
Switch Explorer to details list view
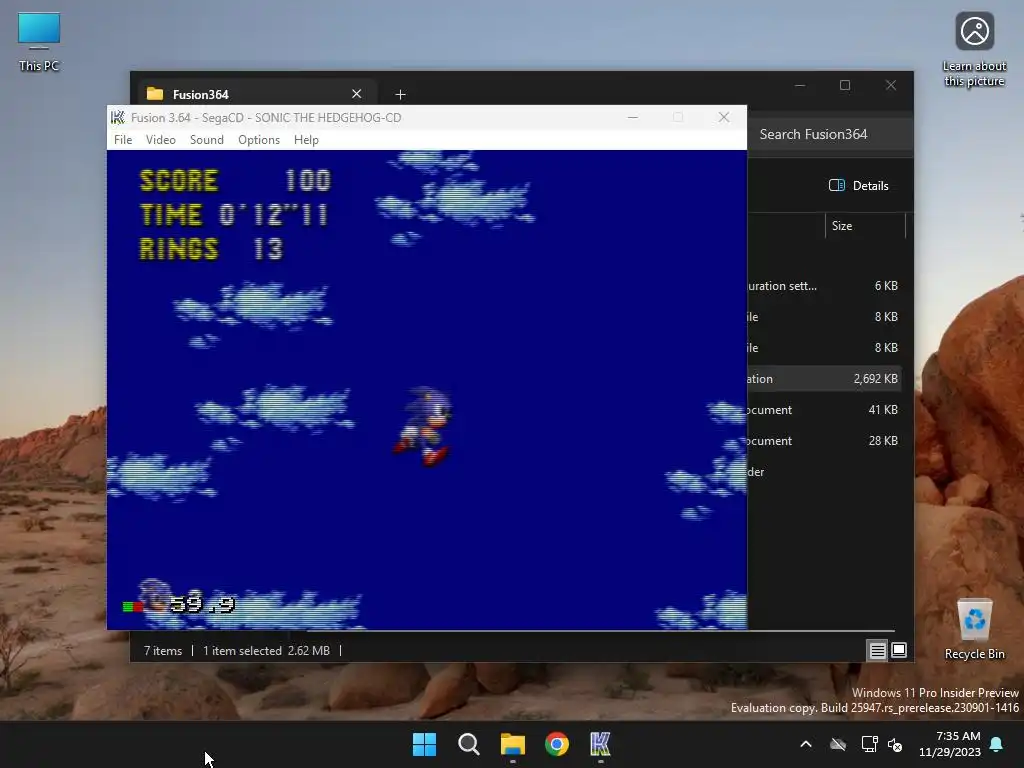coord(877,650)
